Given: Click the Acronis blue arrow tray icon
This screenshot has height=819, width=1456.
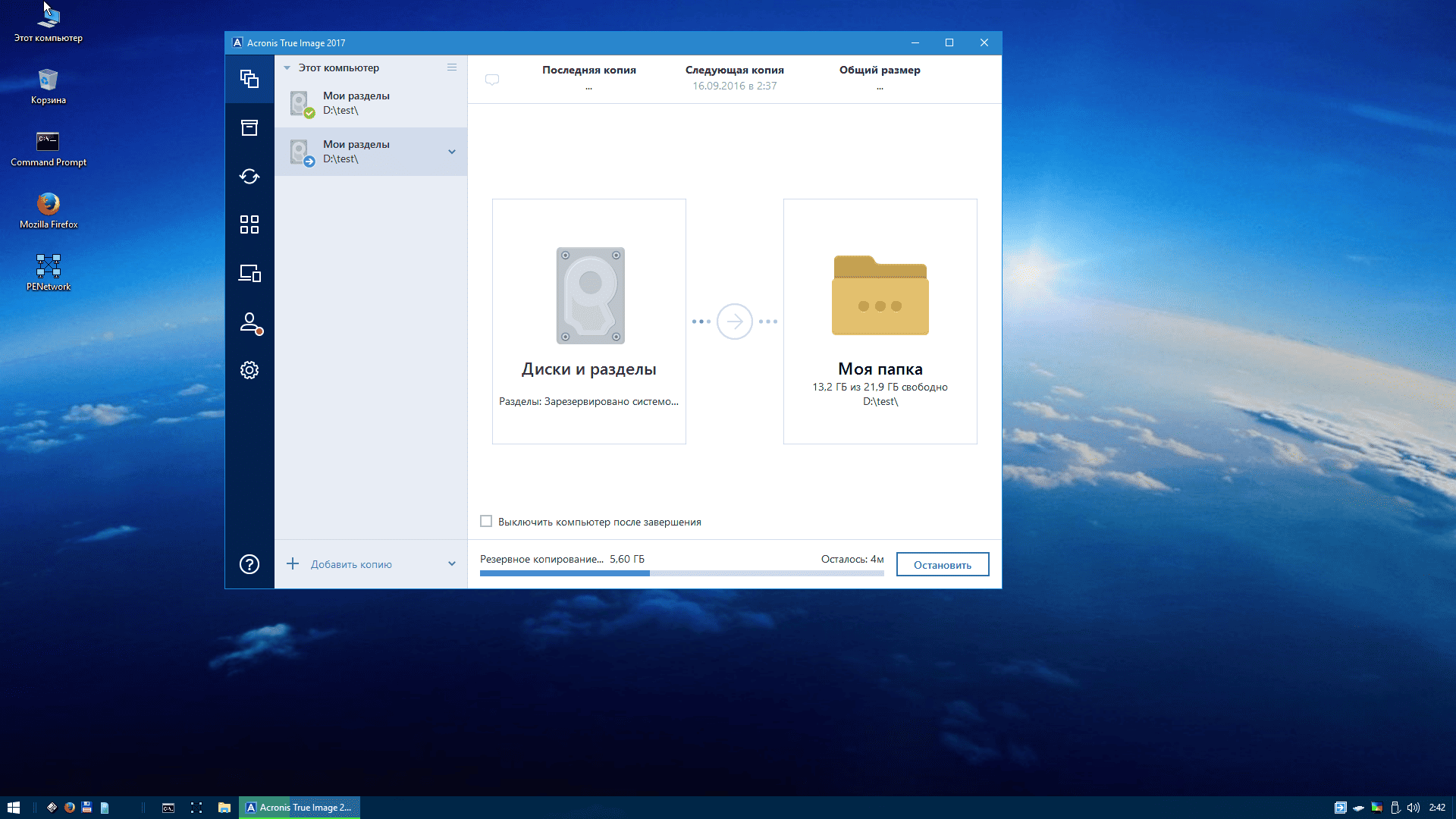Looking at the screenshot, I should pyautogui.click(x=1341, y=808).
